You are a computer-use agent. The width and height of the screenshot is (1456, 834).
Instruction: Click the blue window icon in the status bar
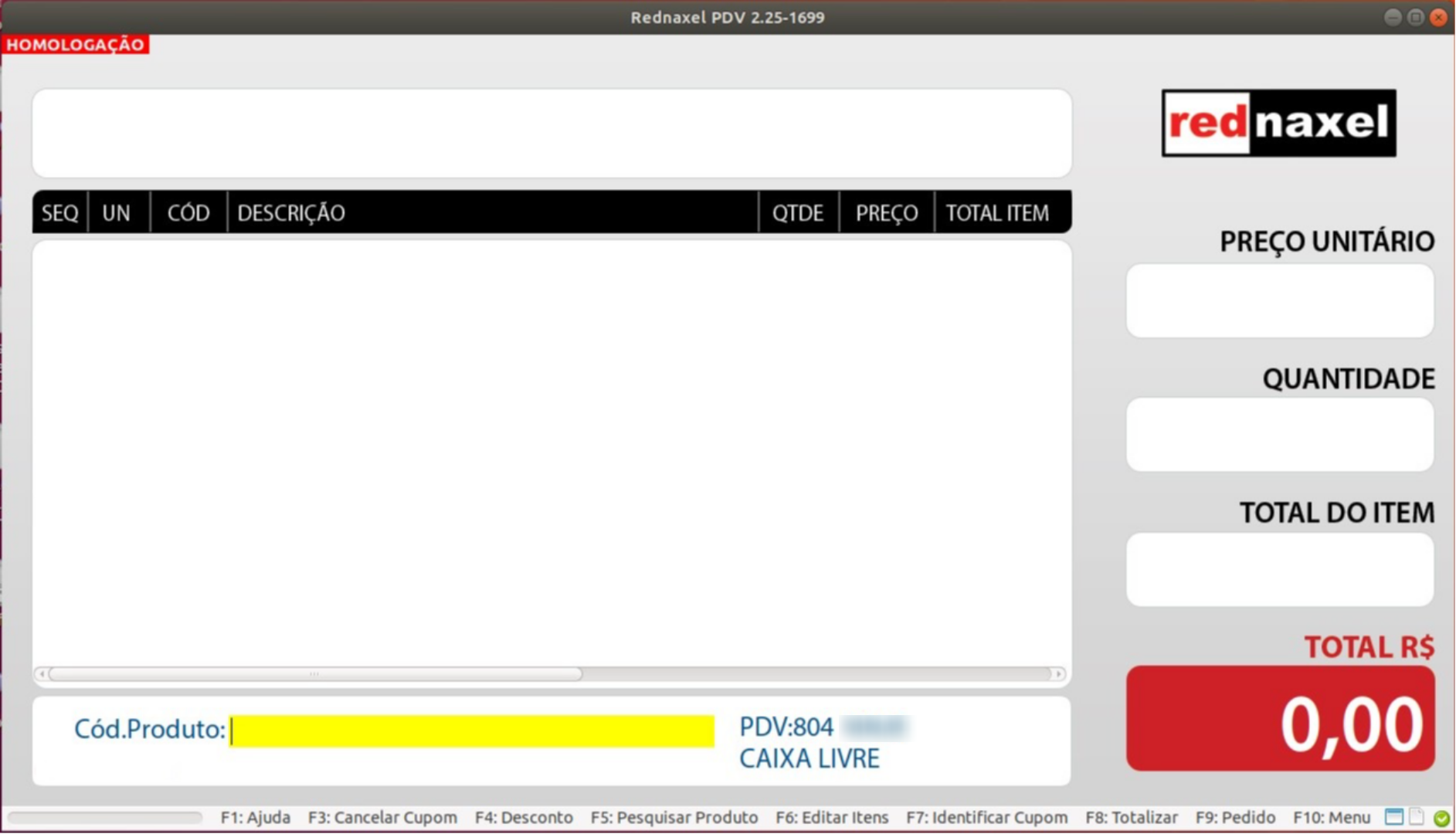[x=1393, y=816]
